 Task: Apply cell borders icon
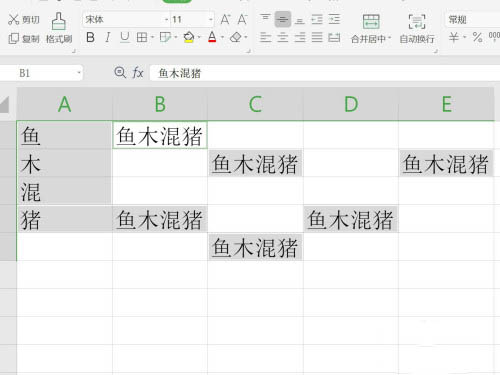(142, 37)
